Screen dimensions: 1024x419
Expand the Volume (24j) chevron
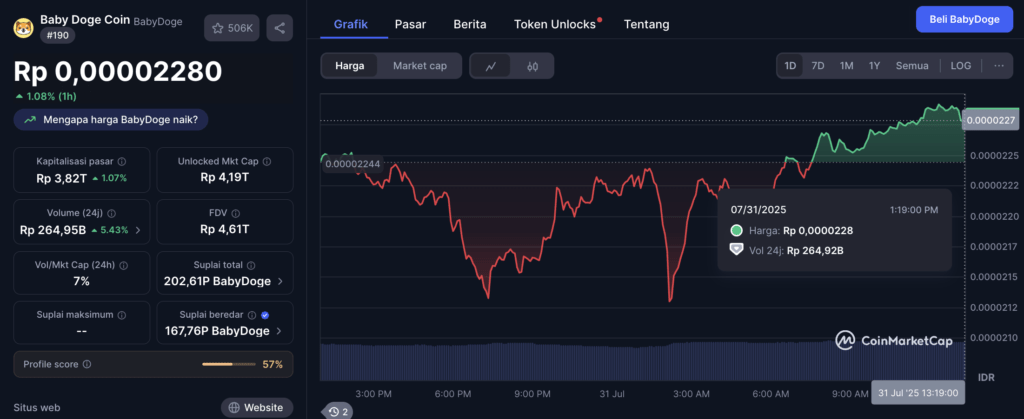138,230
